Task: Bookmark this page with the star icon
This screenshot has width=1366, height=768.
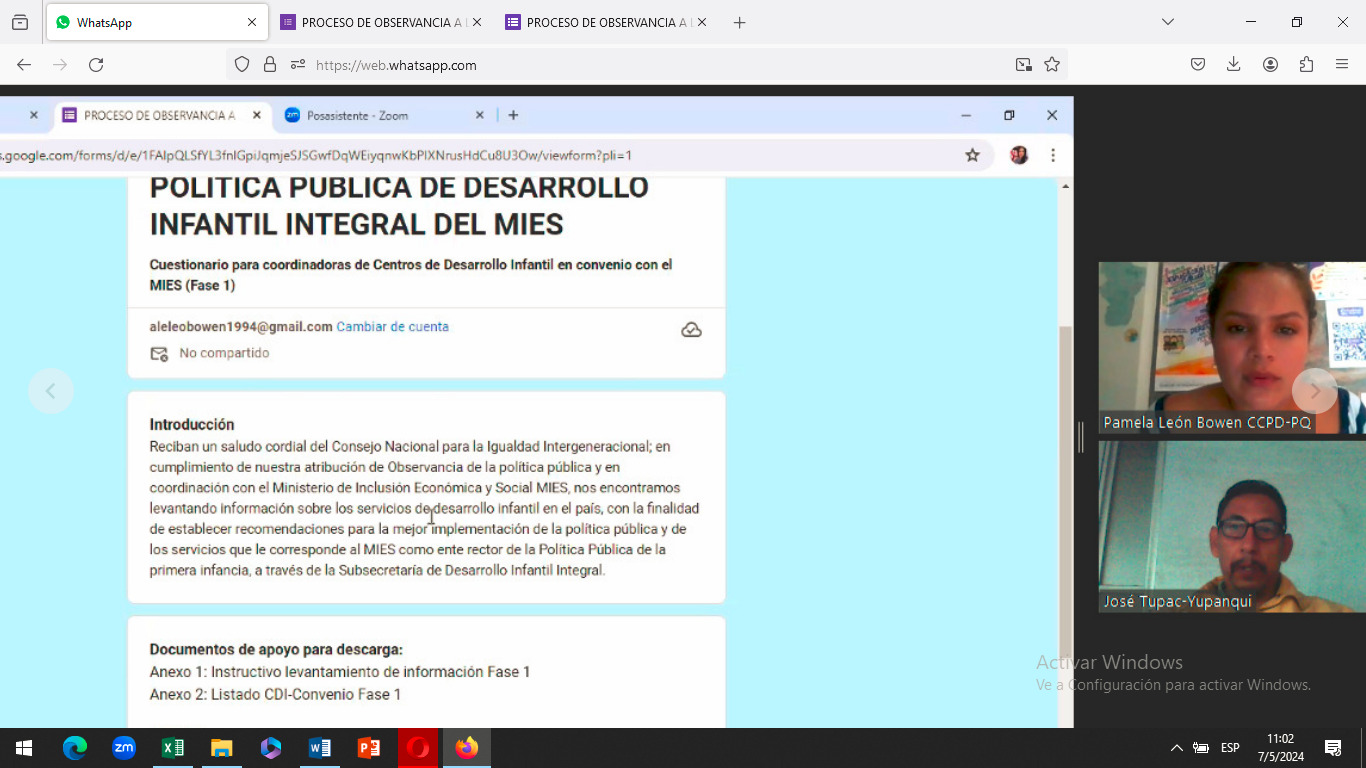Action: coord(1052,65)
